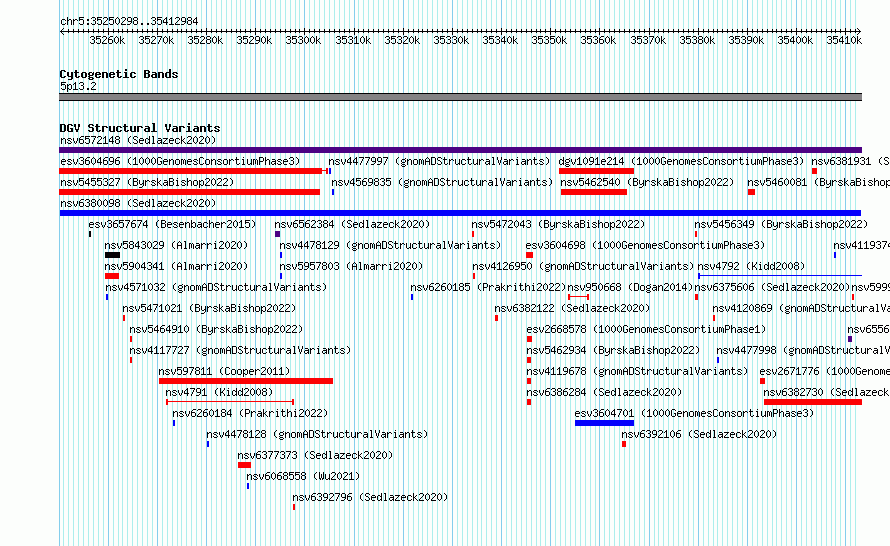Open nsv6382122 (Sedlazeck2020) label

(x=572, y=308)
